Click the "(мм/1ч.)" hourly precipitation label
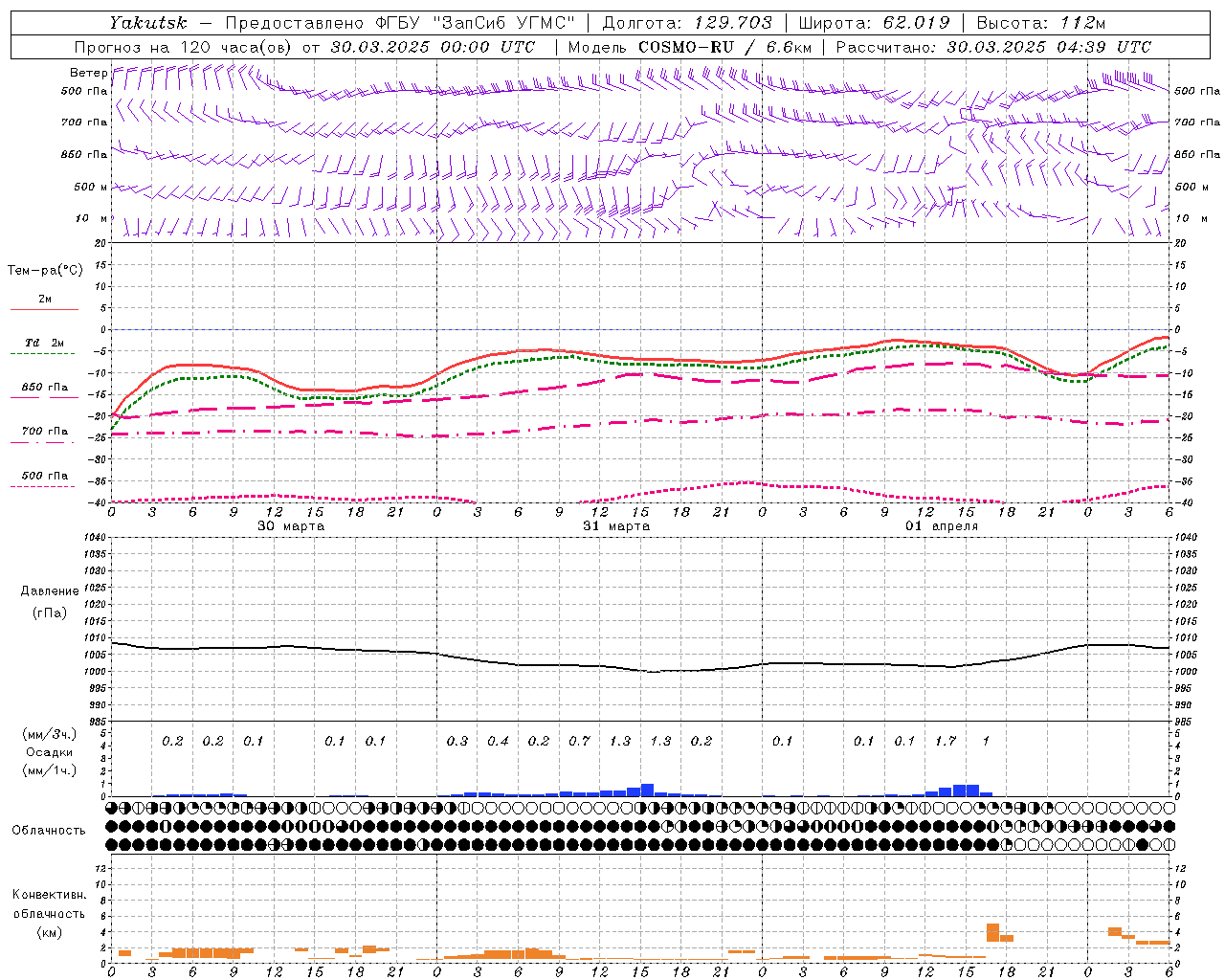The image size is (1225, 980). [50, 770]
